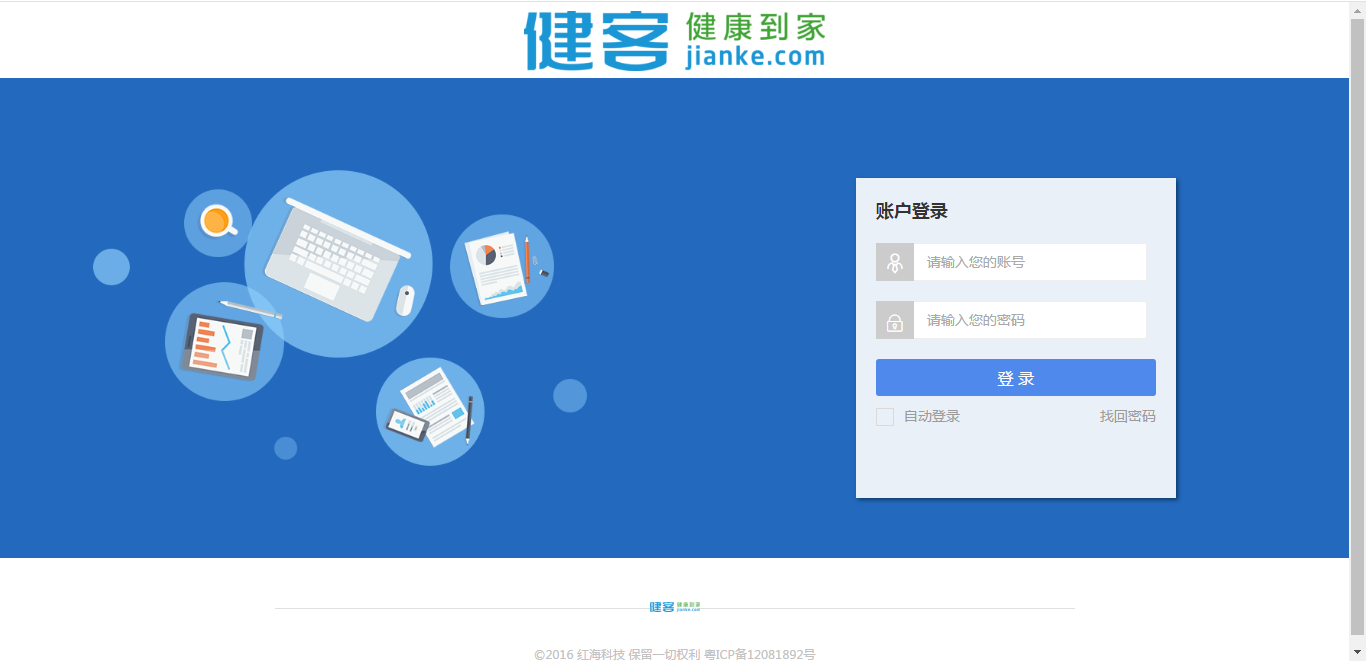Open the 找回密码 password recovery link
This screenshot has width=1366, height=661.
click(x=1128, y=416)
